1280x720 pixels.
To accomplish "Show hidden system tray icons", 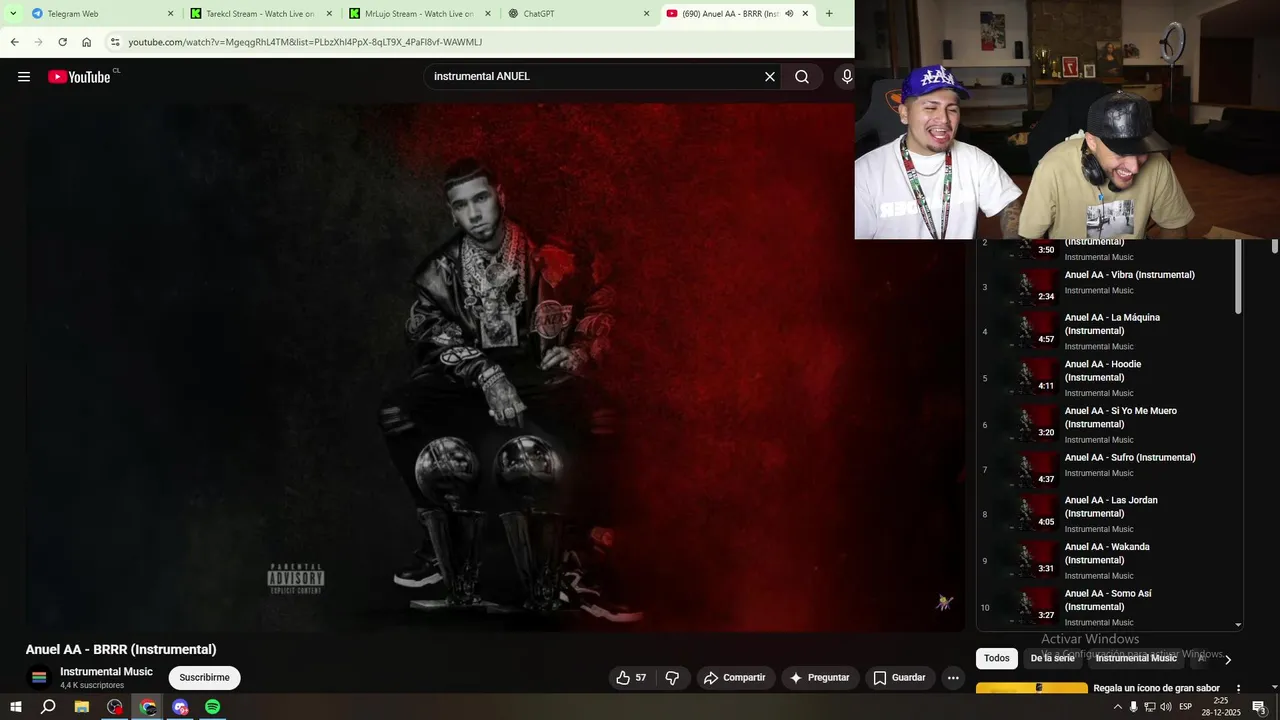I will 1117,707.
